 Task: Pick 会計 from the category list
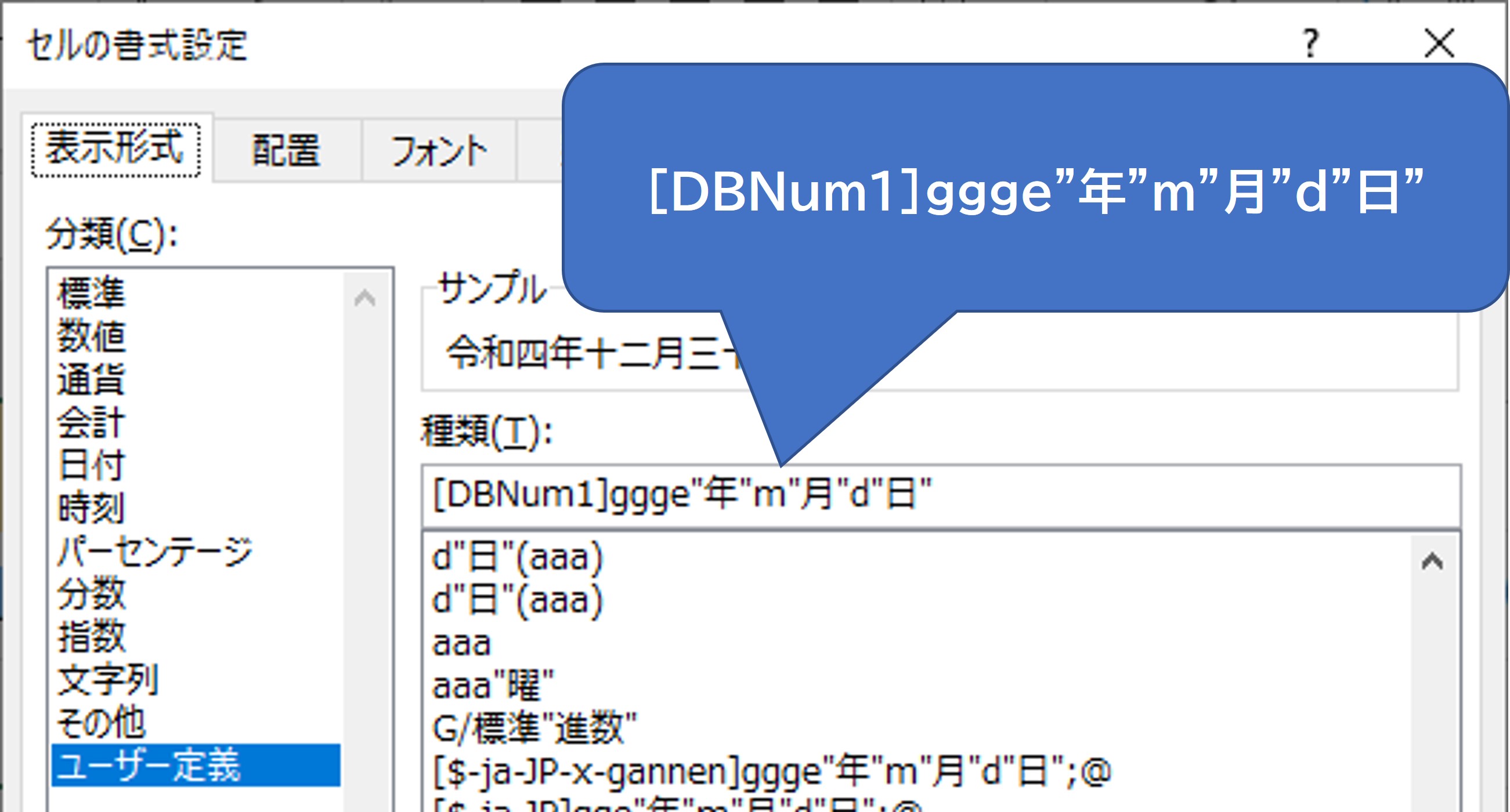pos(92,422)
